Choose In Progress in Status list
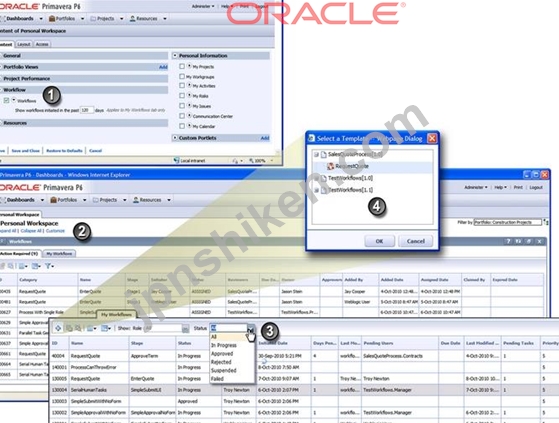This screenshot has width=559, height=423. [x=224, y=345]
